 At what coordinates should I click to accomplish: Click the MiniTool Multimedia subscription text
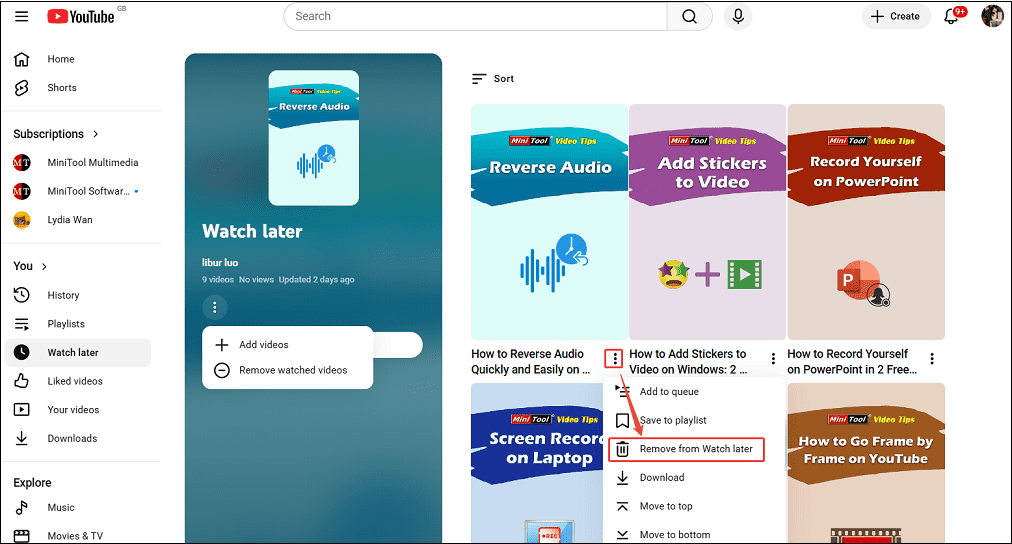(x=93, y=163)
